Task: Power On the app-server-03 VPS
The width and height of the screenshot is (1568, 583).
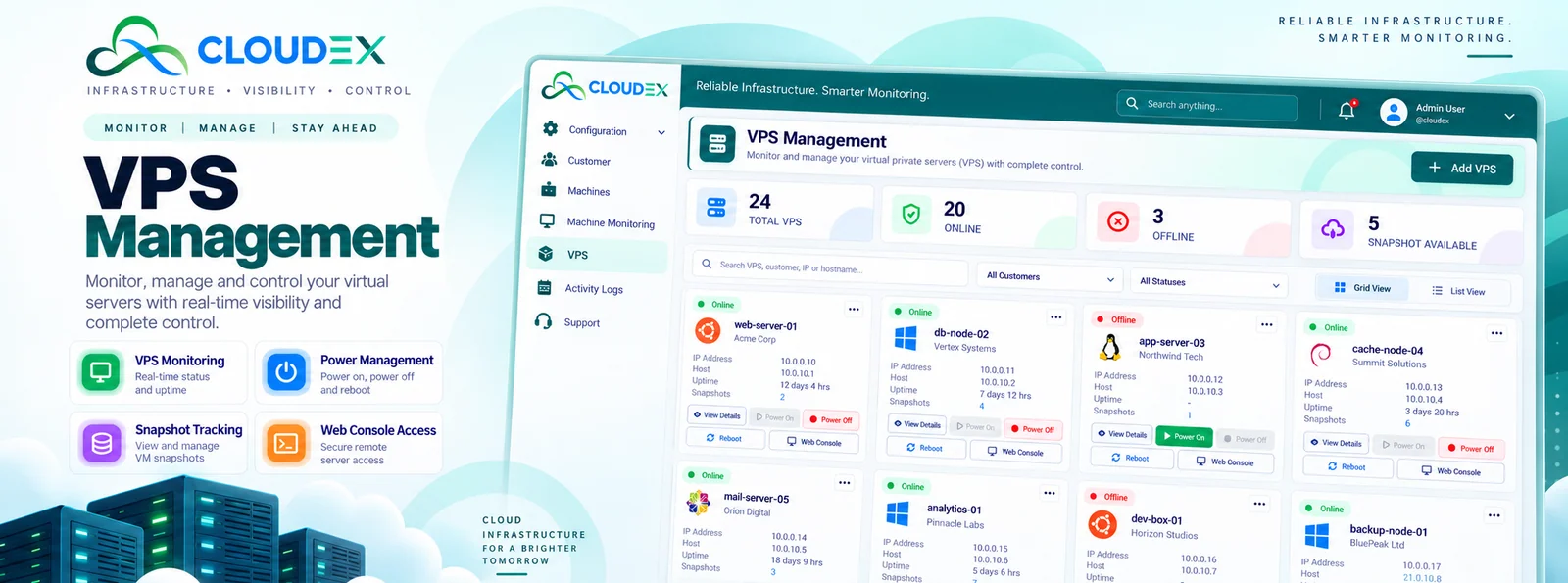Action: click(x=1185, y=437)
